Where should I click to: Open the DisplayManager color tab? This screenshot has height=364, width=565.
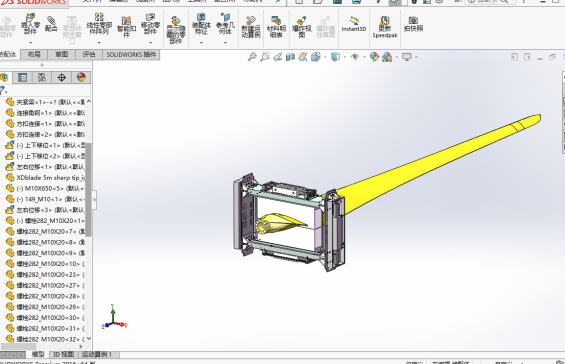pos(81,77)
